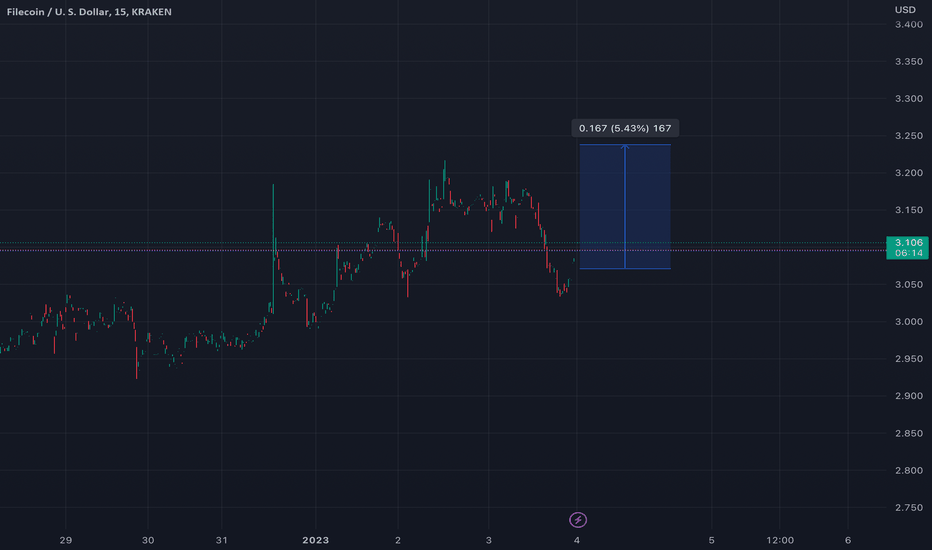Image resolution: width=932 pixels, height=550 pixels.
Task: Click the 2.900 price axis label
Action: tap(909, 396)
